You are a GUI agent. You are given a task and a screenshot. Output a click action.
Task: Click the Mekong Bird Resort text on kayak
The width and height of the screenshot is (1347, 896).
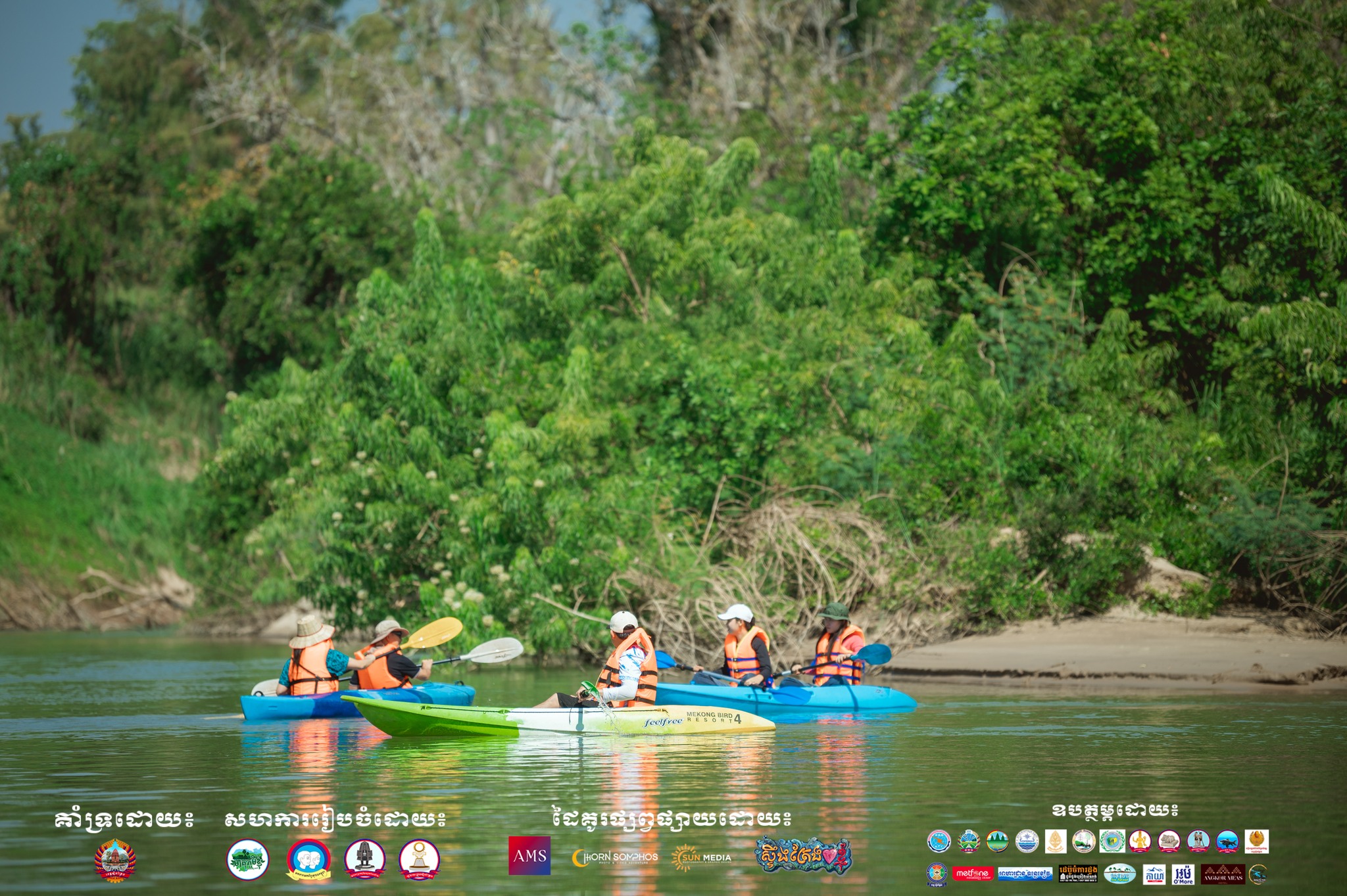(x=709, y=717)
